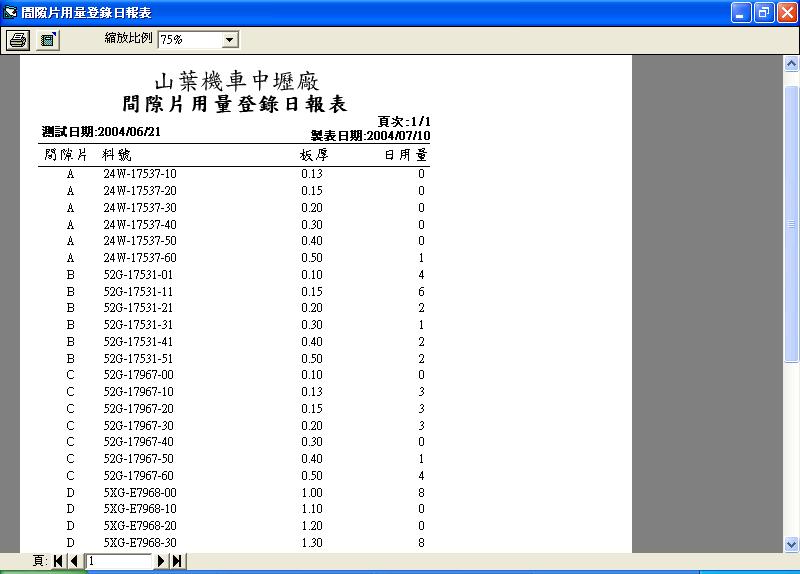Click thickness 1.00 in 5XG-E7968-00 row
The image size is (800, 574).
point(312,492)
